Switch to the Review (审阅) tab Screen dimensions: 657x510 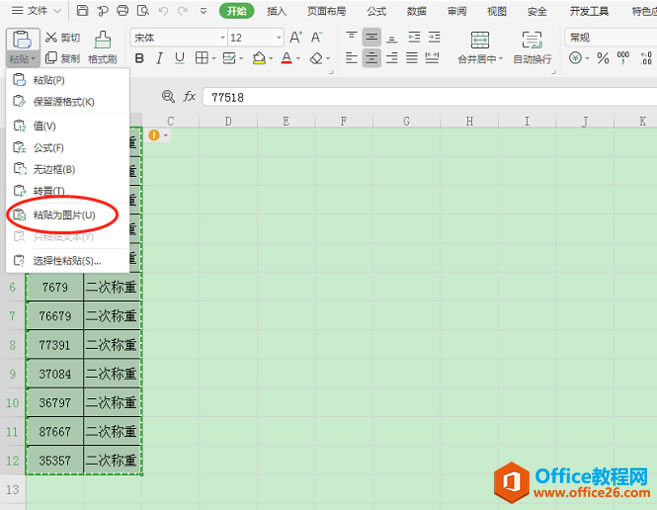click(457, 11)
